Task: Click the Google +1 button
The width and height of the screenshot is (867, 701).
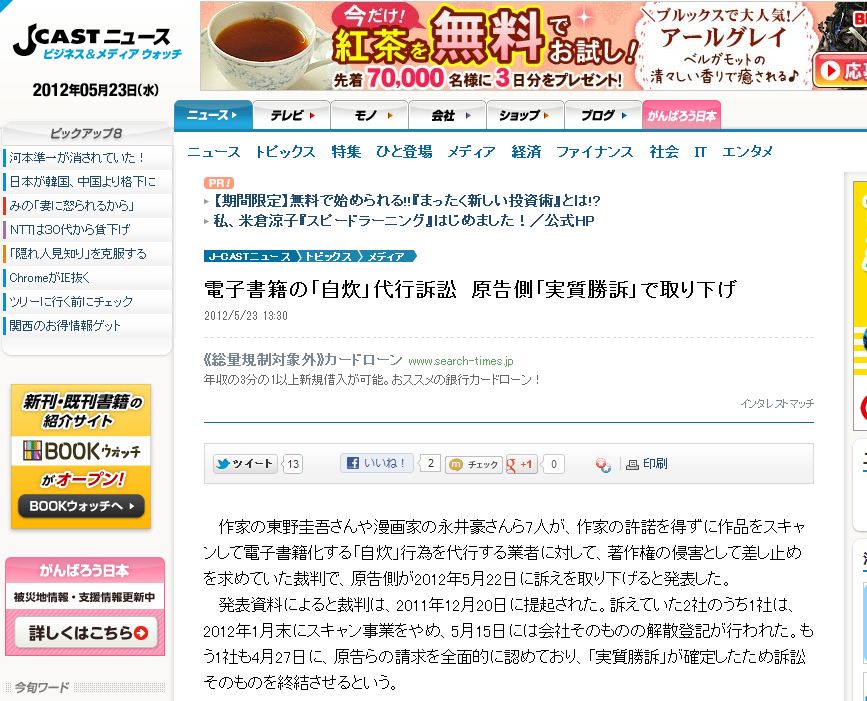Action: tap(521, 464)
